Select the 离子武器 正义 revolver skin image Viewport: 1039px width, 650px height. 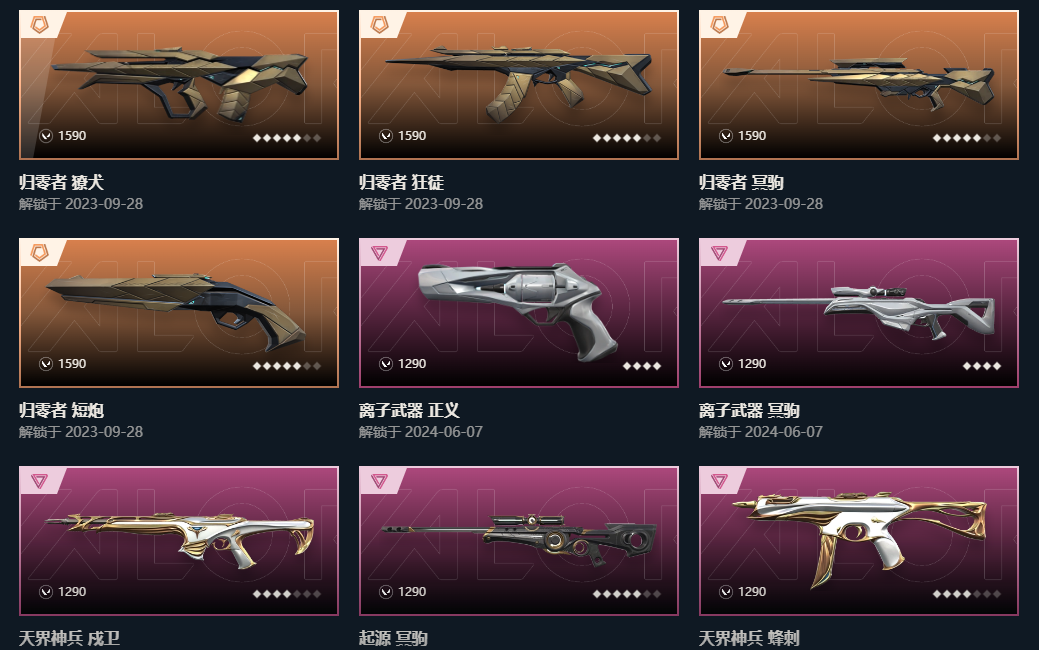coord(519,313)
